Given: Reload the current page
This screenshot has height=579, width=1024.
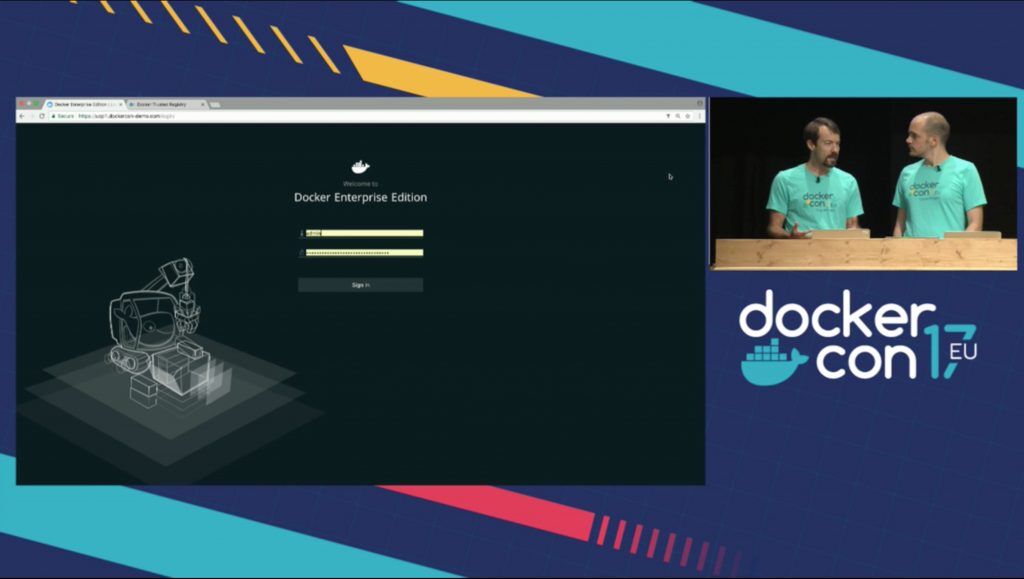Looking at the screenshot, I should [x=42, y=116].
